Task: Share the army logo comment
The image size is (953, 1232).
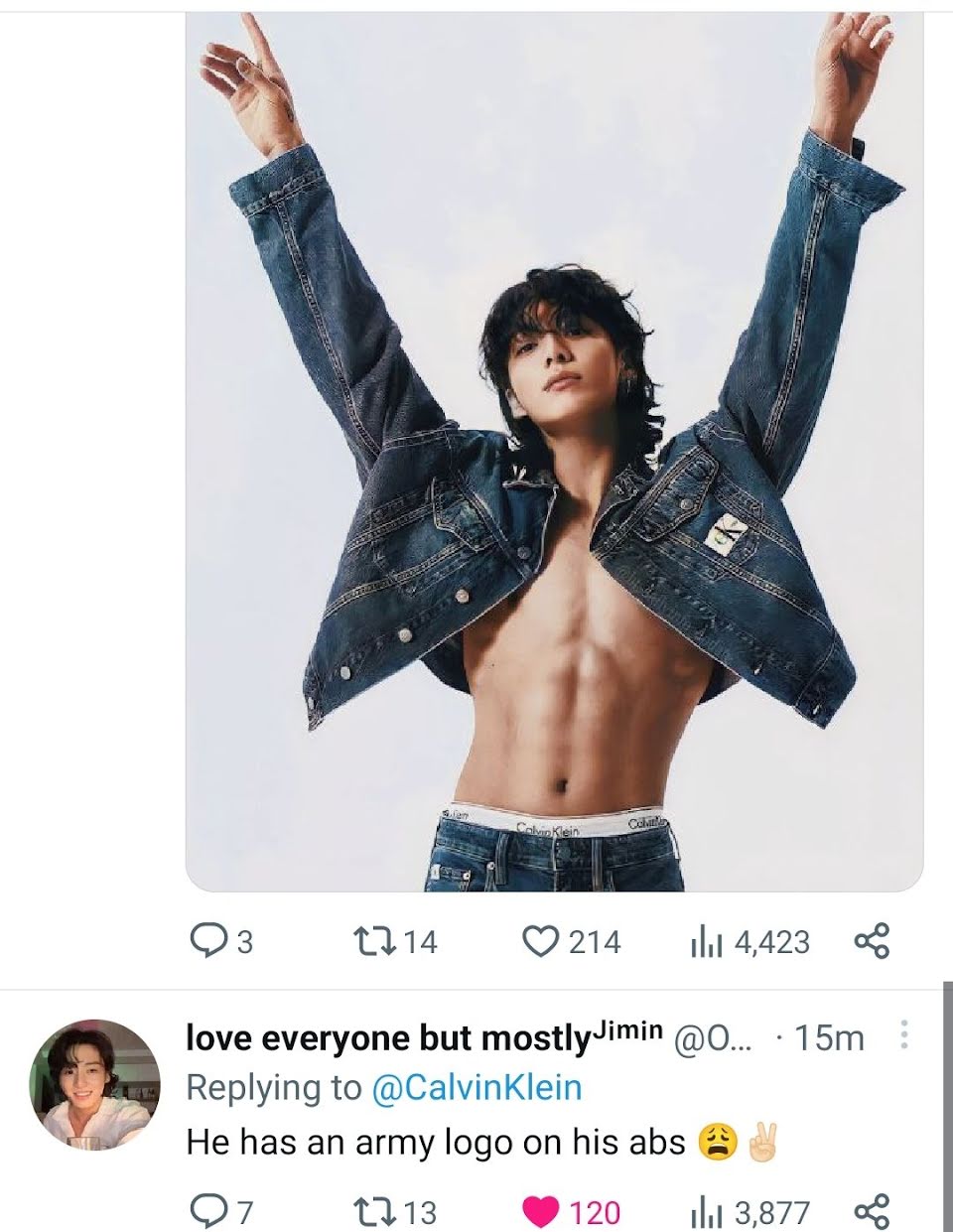Action: [872, 1211]
